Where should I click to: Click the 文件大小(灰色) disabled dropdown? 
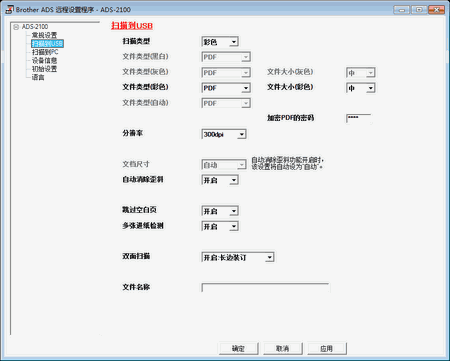361,73
